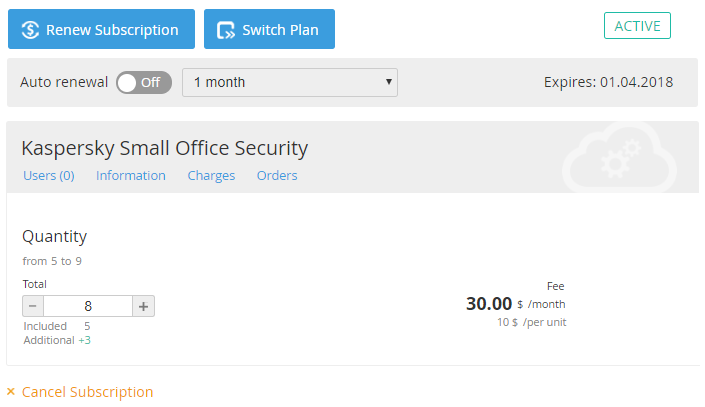Click the ACTIVE status badge

637,26
